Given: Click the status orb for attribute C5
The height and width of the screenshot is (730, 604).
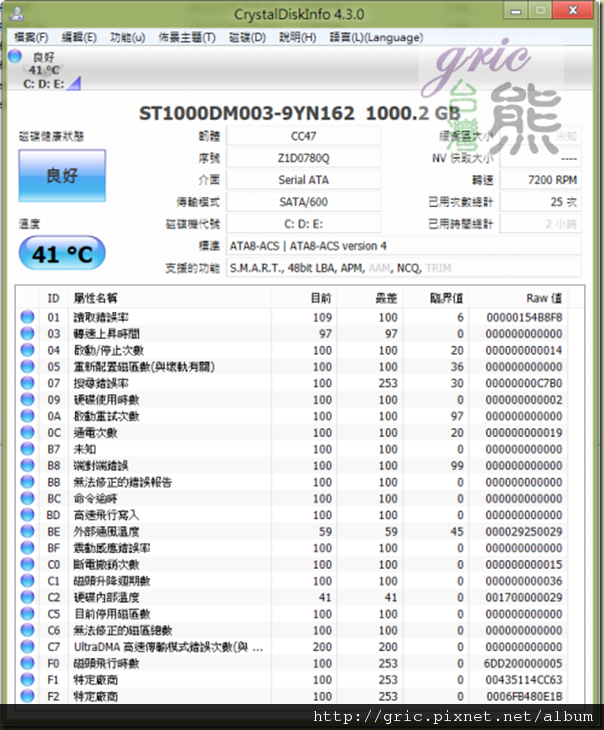Looking at the screenshot, I should [x=27, y=614].
